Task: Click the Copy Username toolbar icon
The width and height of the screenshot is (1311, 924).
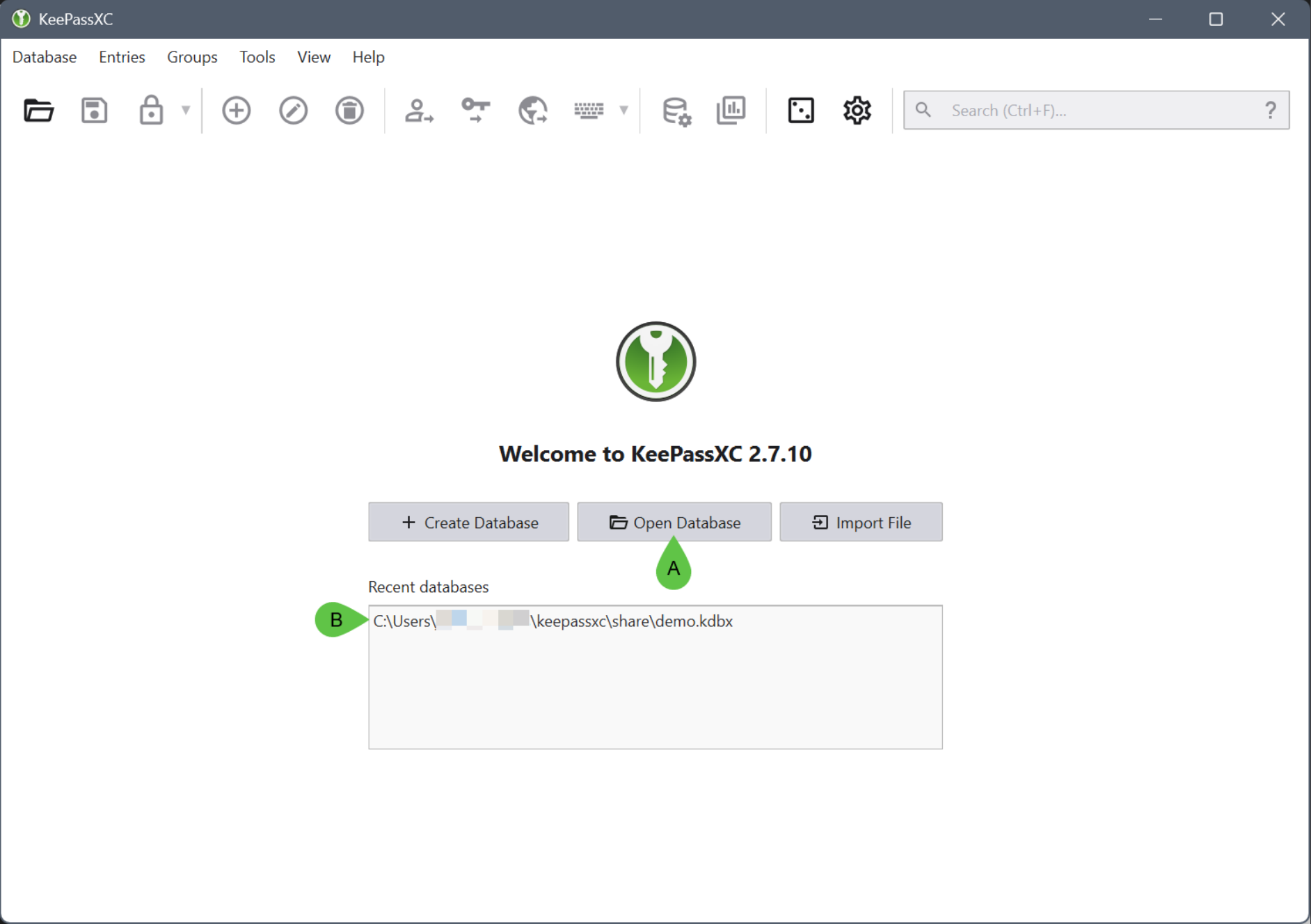Action: point(419,110)
